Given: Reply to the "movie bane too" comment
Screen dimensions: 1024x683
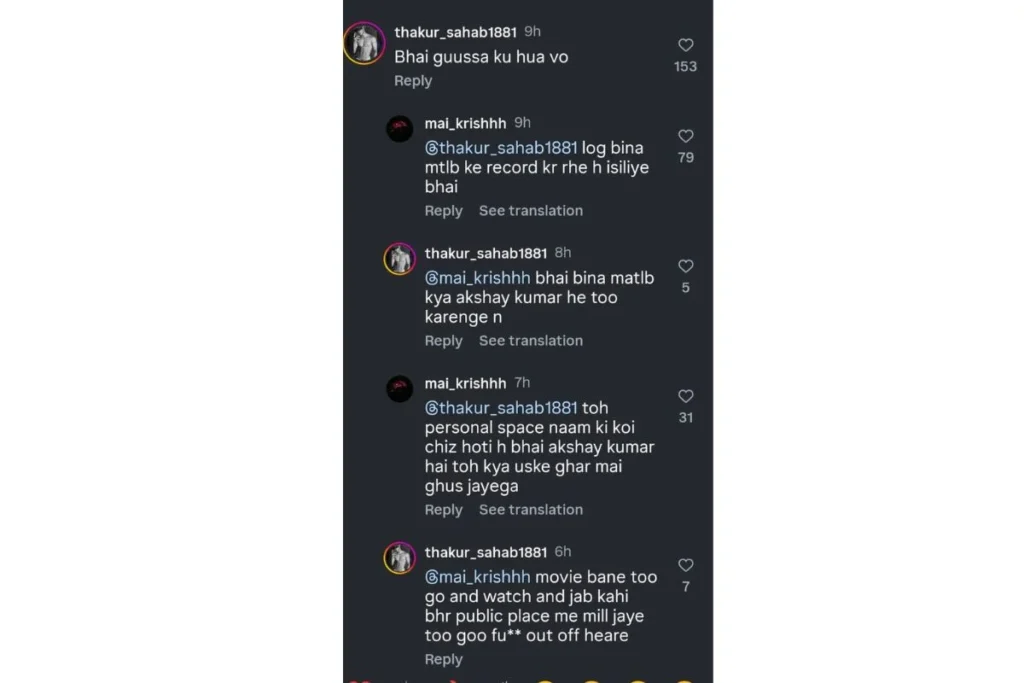Looking at the screenshot, I should [443, 659].
